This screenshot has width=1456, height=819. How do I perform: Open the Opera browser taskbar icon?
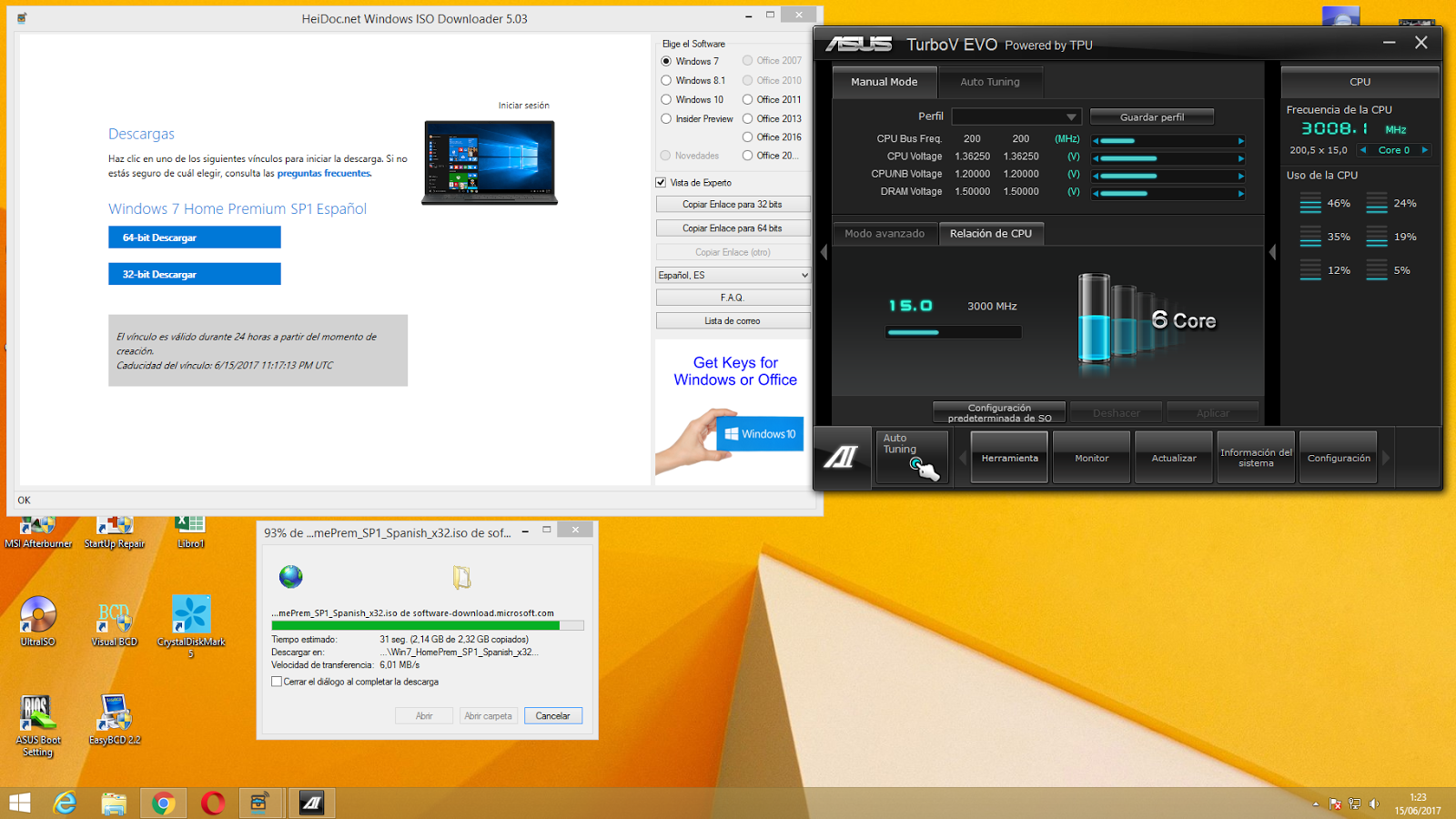(x=213, y=803)
